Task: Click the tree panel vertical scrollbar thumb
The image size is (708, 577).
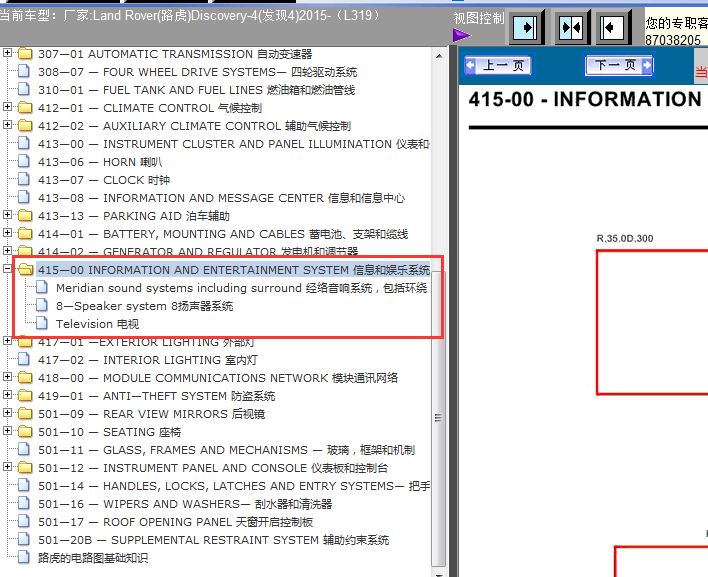Action: pos(438,418)
